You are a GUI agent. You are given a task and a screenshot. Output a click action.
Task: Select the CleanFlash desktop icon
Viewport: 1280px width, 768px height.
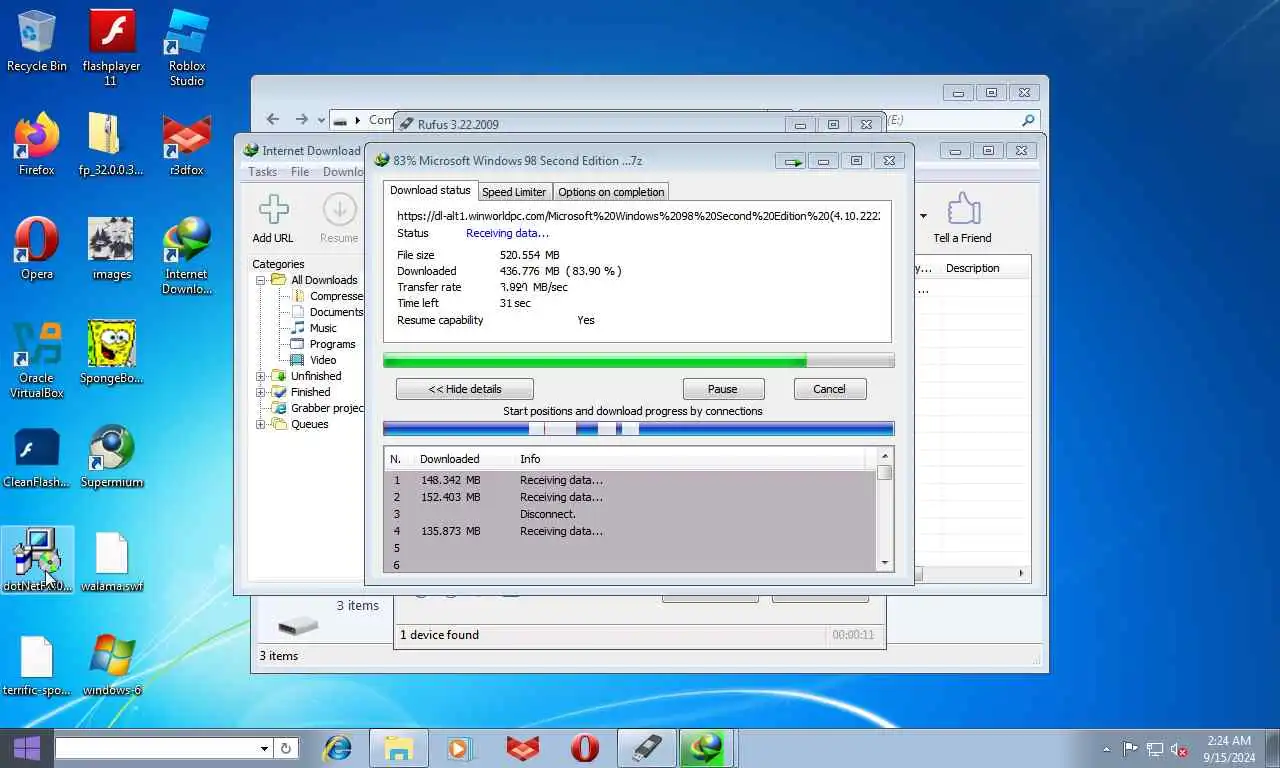click(x=37, y=457)
